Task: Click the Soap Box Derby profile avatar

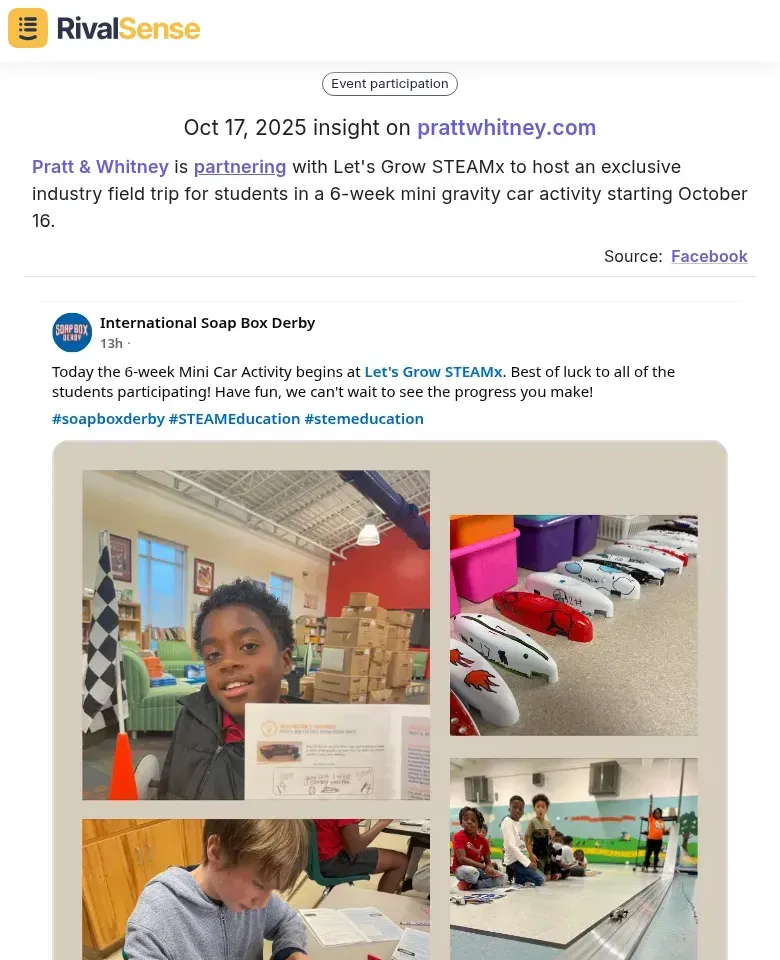Action: 72,332
